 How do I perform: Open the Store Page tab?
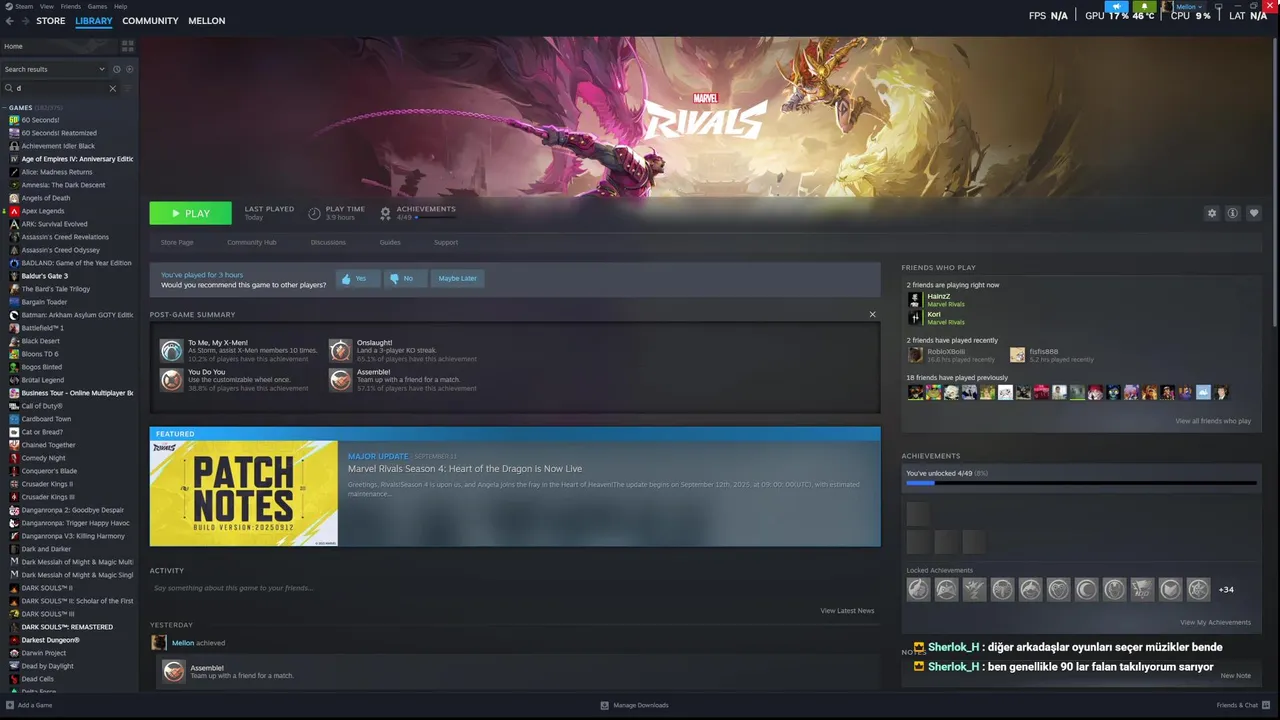coord(177,242)
